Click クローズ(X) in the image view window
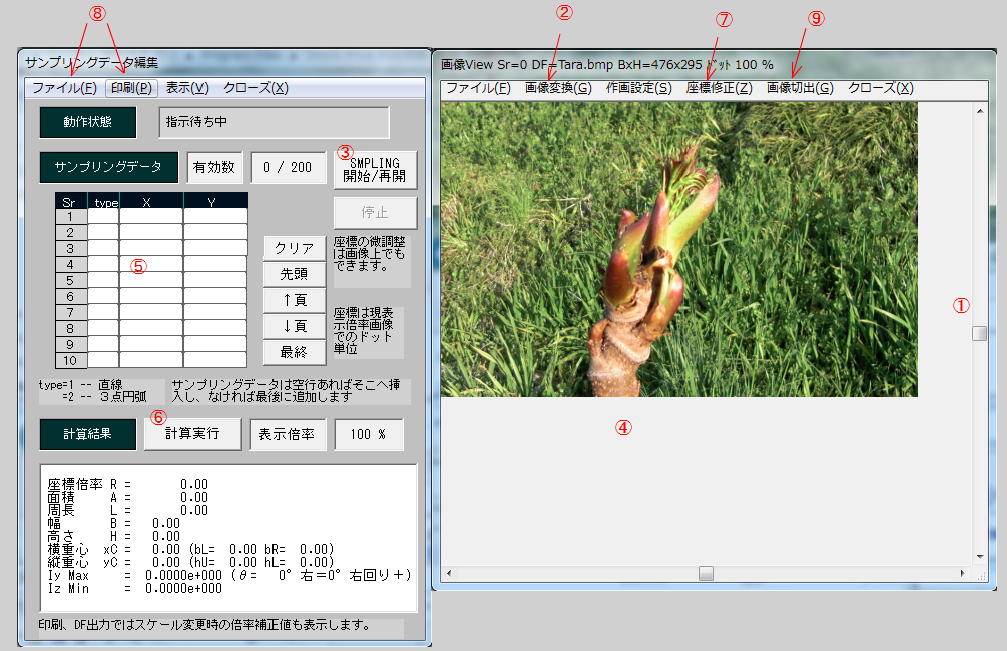 tap(880, 88)
